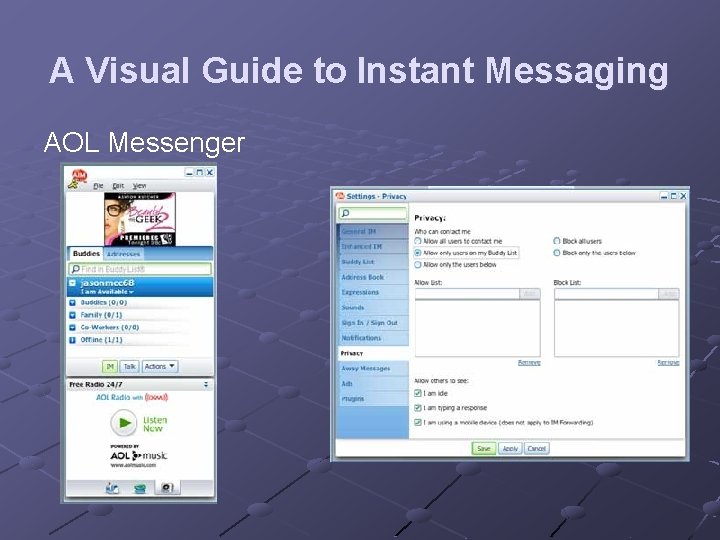Open Ads settings category

pyautogui.click(x=373, y=383)
